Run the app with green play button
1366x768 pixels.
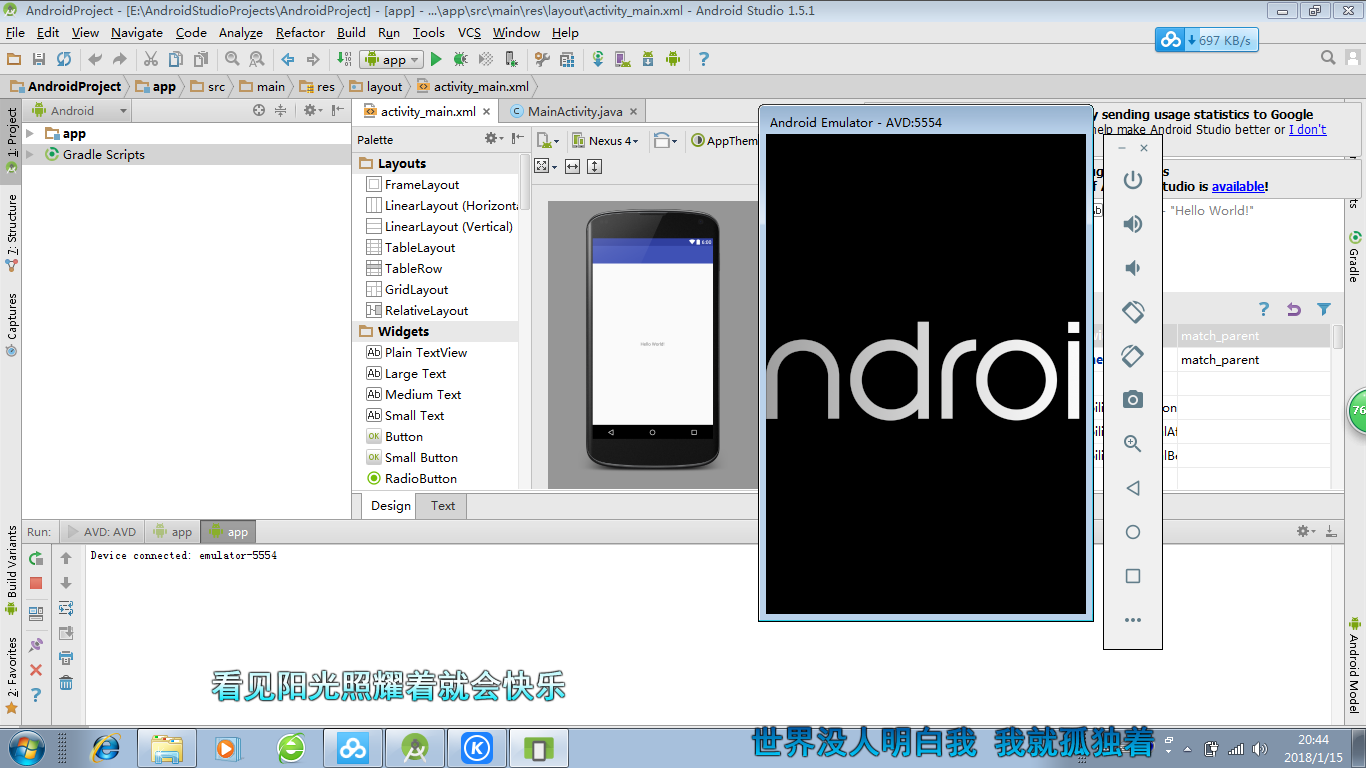[436, 59]
